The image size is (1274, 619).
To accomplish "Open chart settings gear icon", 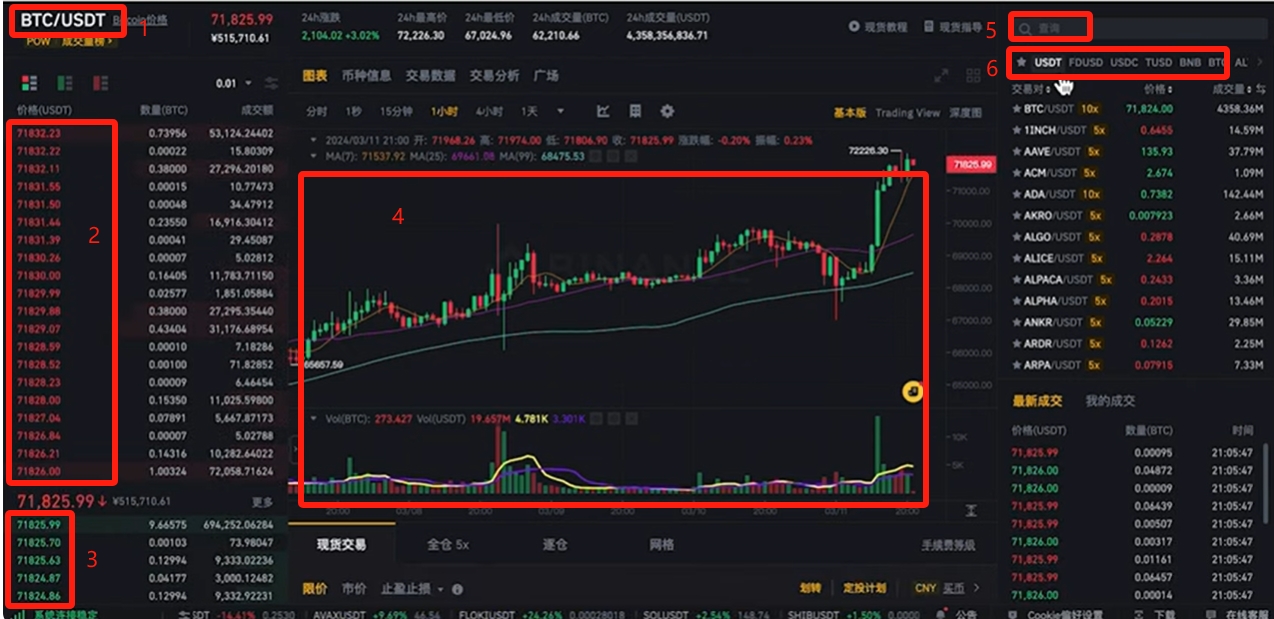I will (667, 111).
